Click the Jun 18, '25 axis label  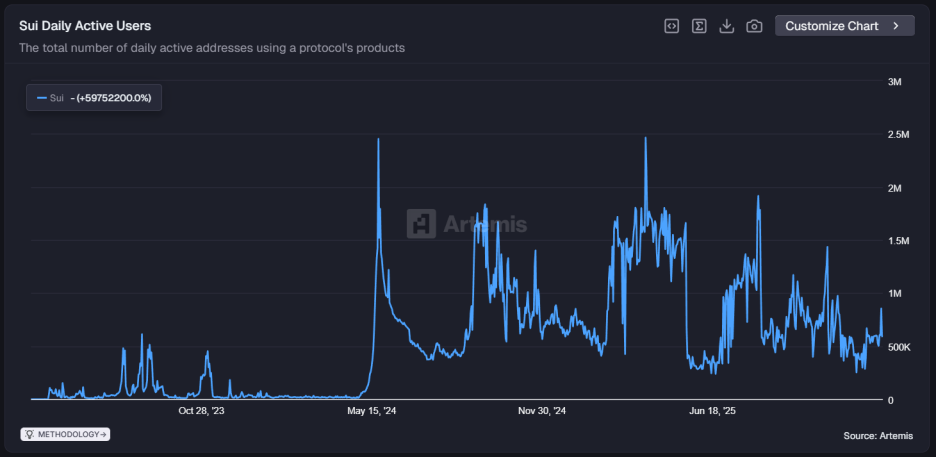click(x=713, y=410)
